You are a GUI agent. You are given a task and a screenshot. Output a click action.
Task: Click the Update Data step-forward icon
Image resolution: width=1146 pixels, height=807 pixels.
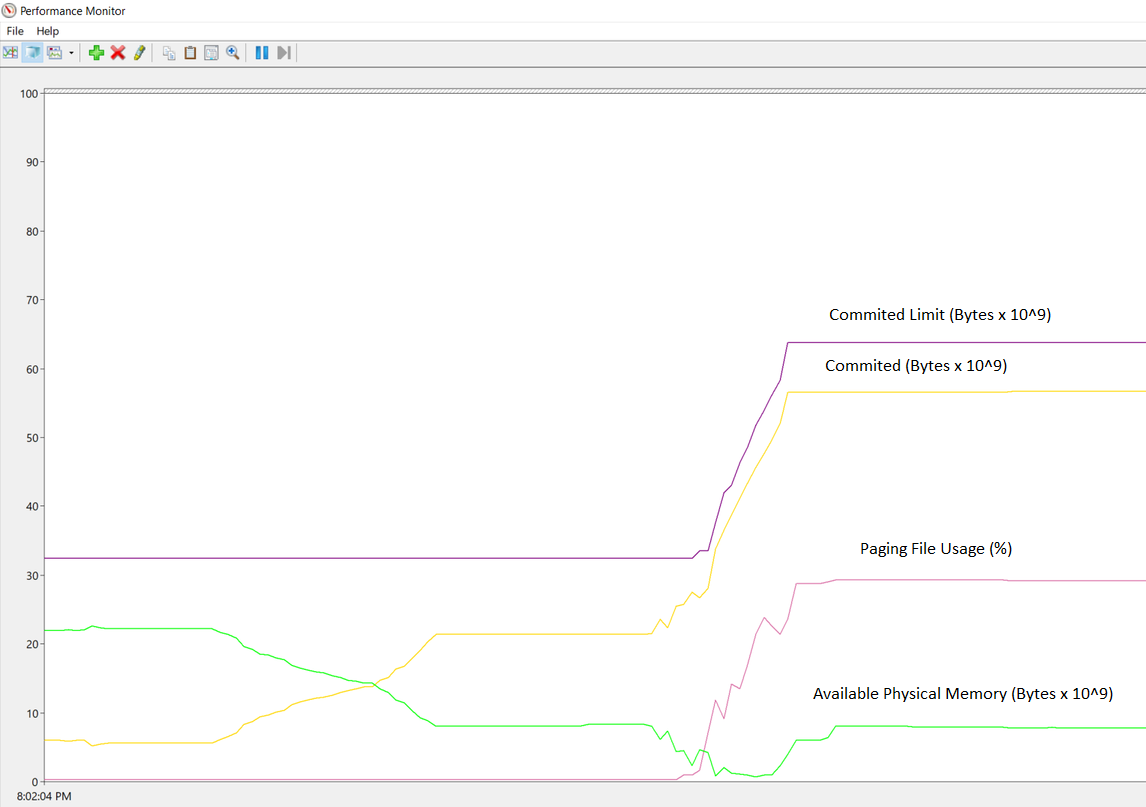coord(284,53)
